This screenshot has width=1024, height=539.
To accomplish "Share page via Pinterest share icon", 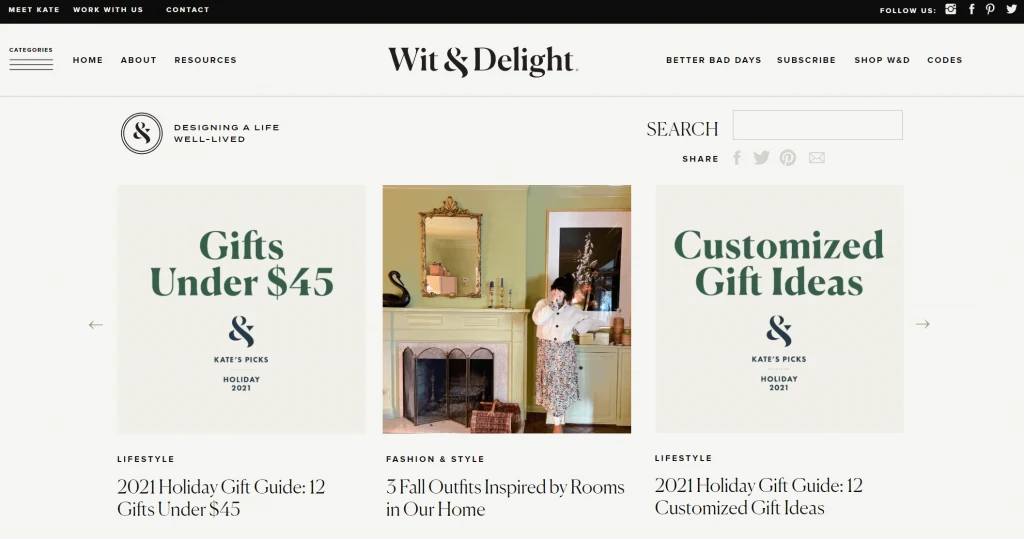I will 788,158.
